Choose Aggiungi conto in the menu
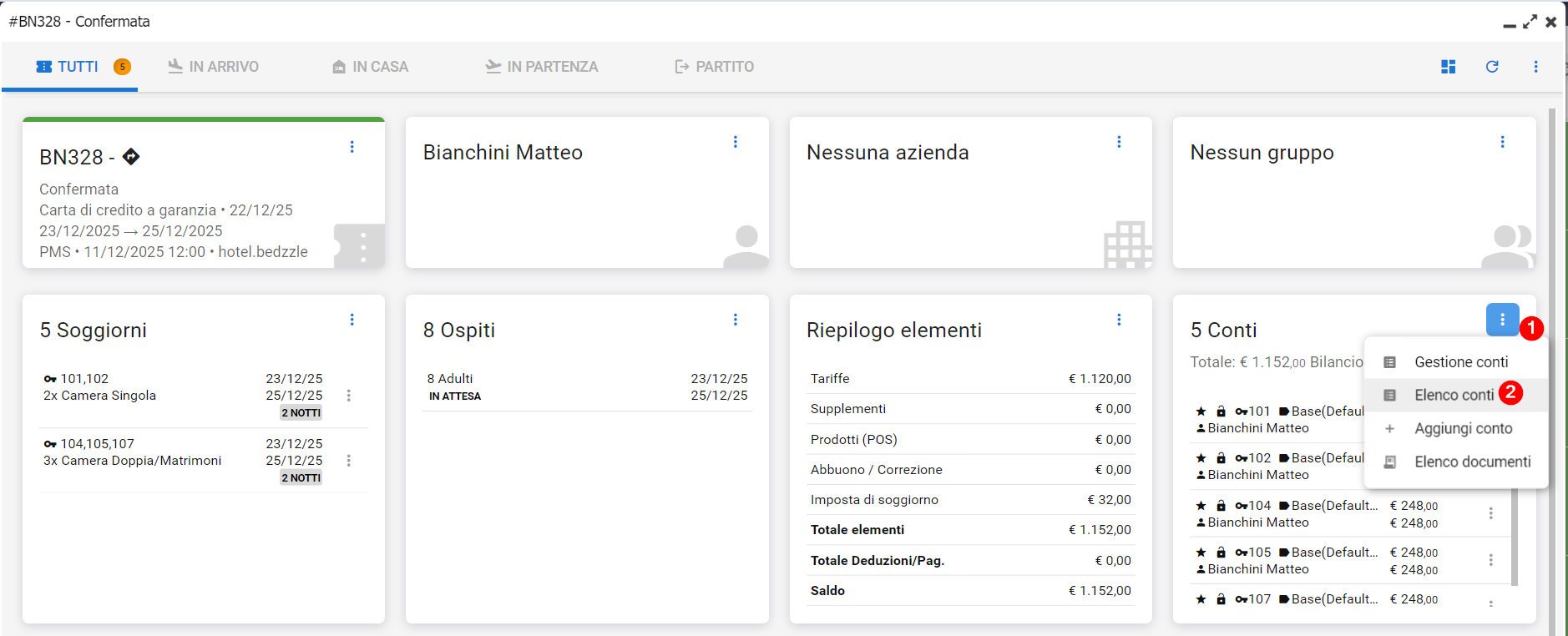This screenshot has width=1568, height=636. tap(1463, 428)
